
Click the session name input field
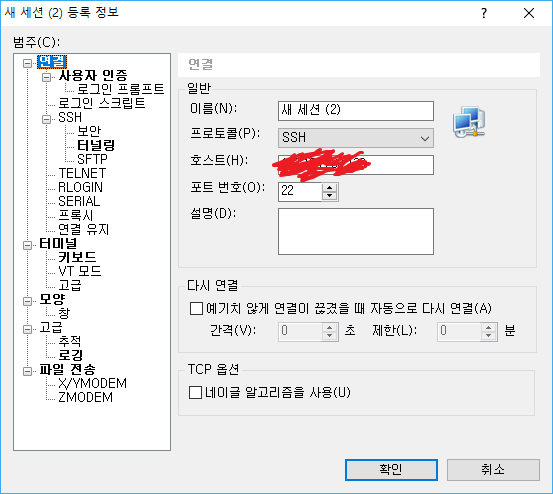356,111
